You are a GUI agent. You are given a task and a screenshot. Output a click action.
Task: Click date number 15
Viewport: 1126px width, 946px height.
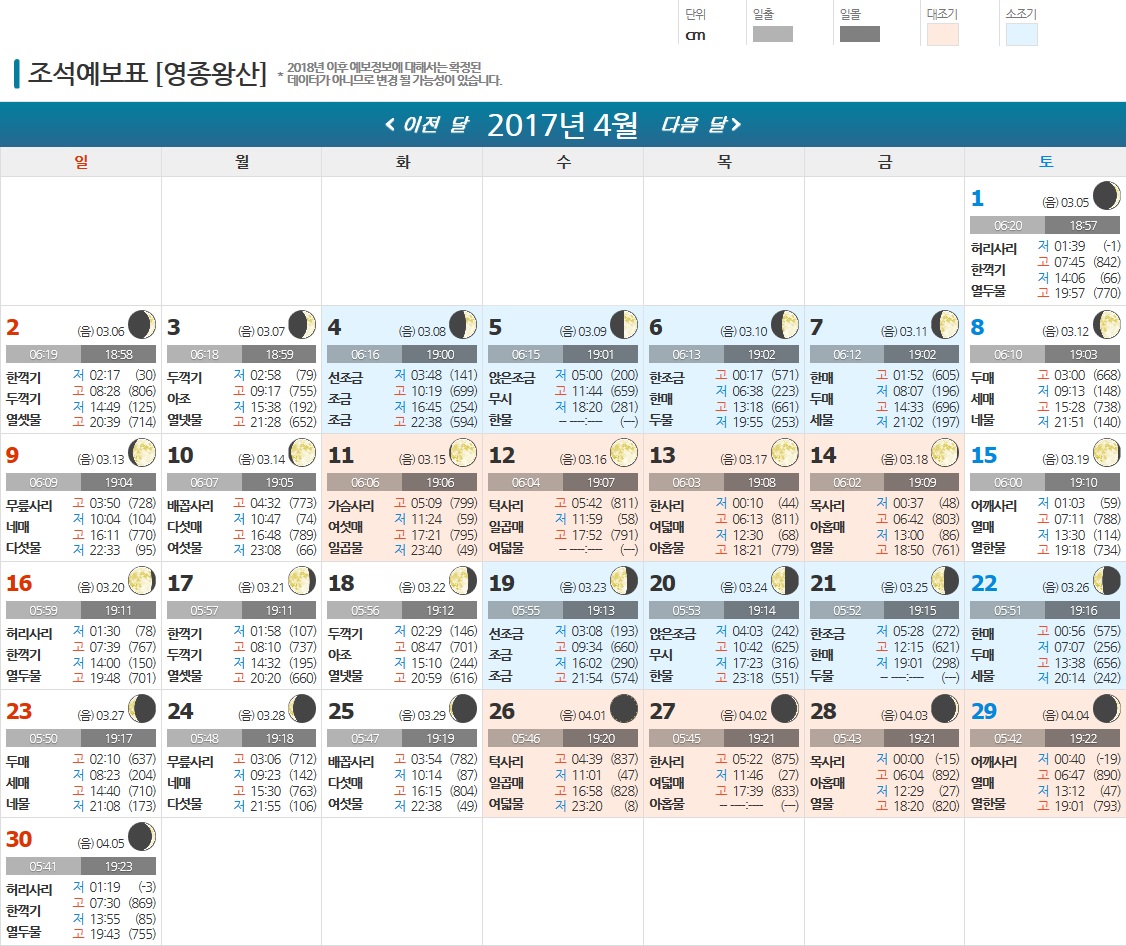tap(984, 455)
